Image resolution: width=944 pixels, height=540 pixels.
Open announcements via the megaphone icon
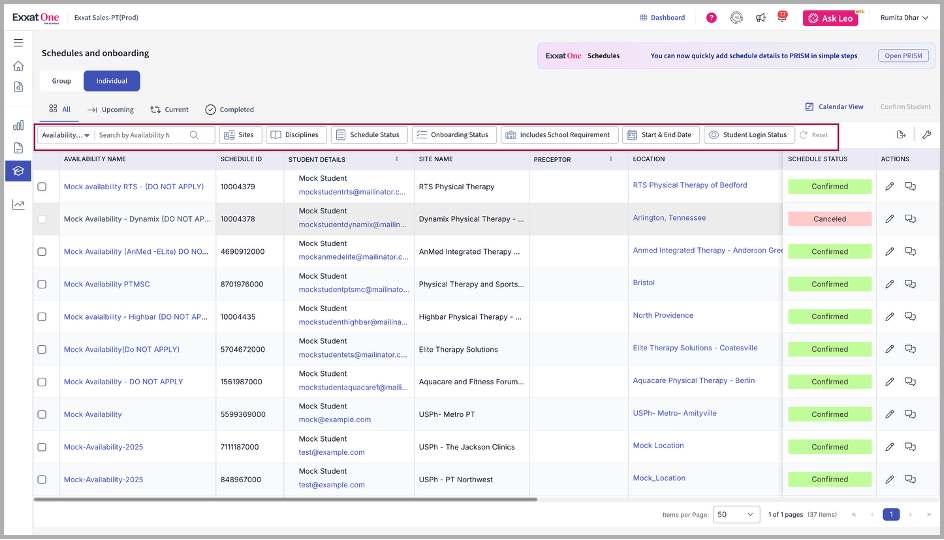point(761,18)
